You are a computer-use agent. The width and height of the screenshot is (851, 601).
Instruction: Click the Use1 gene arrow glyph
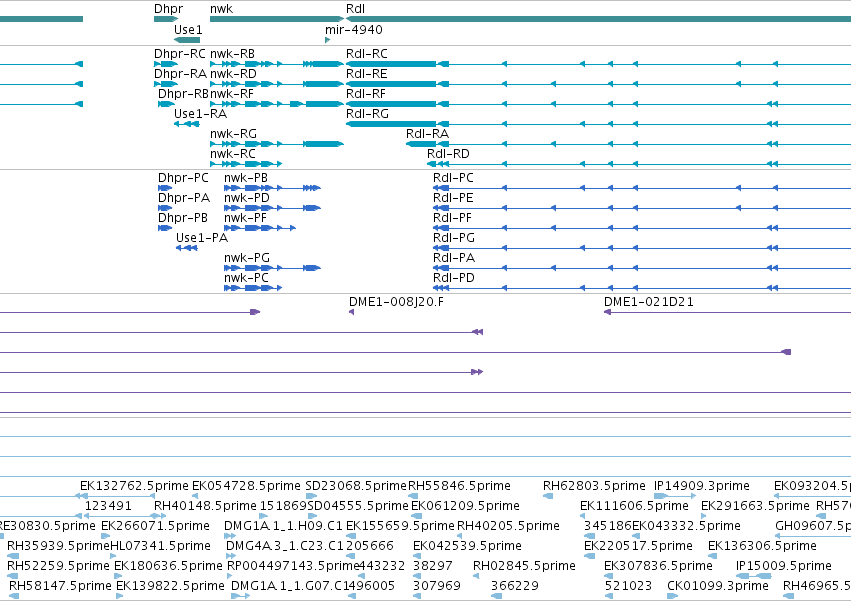(x=187, y=40)
